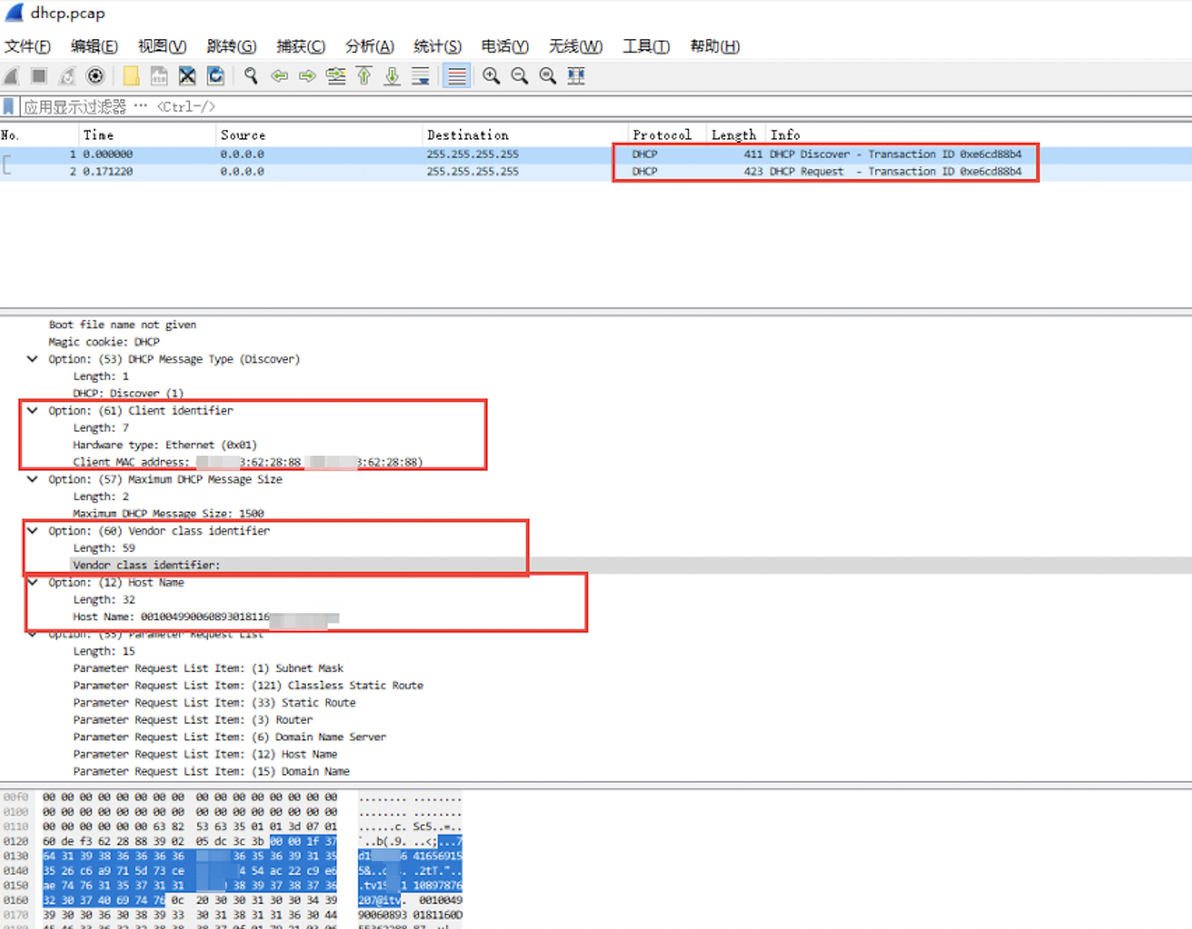This screenshot has height=929, width=1192.
Task: Open the 统计(S) menu
Action: coord(437,46)
